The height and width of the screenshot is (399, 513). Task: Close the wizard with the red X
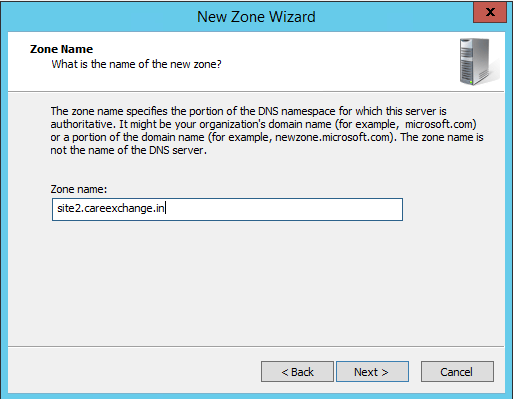click(x=490, y=12)
